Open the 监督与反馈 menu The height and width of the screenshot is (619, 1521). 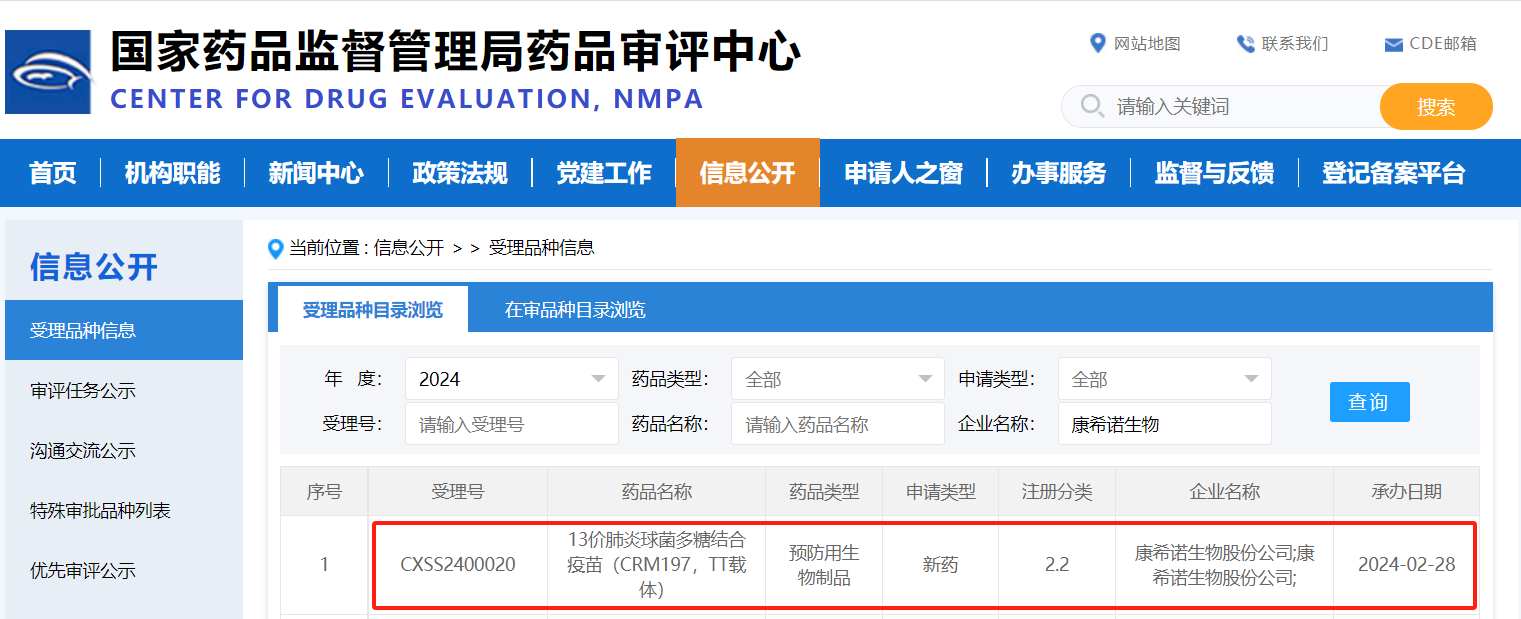pos(1215,173)
